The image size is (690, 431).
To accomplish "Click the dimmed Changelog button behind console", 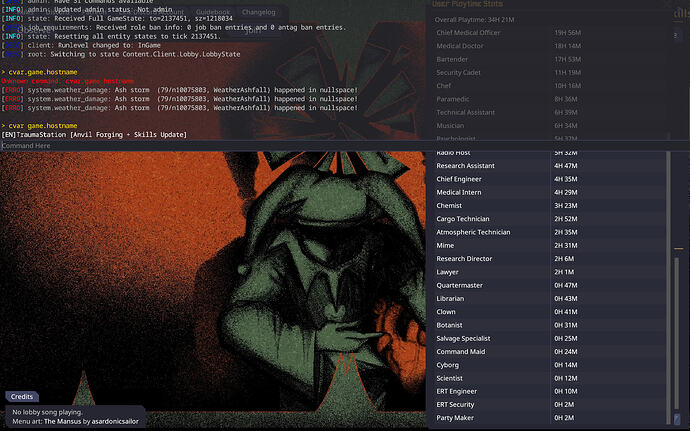I will click(258, 12).
